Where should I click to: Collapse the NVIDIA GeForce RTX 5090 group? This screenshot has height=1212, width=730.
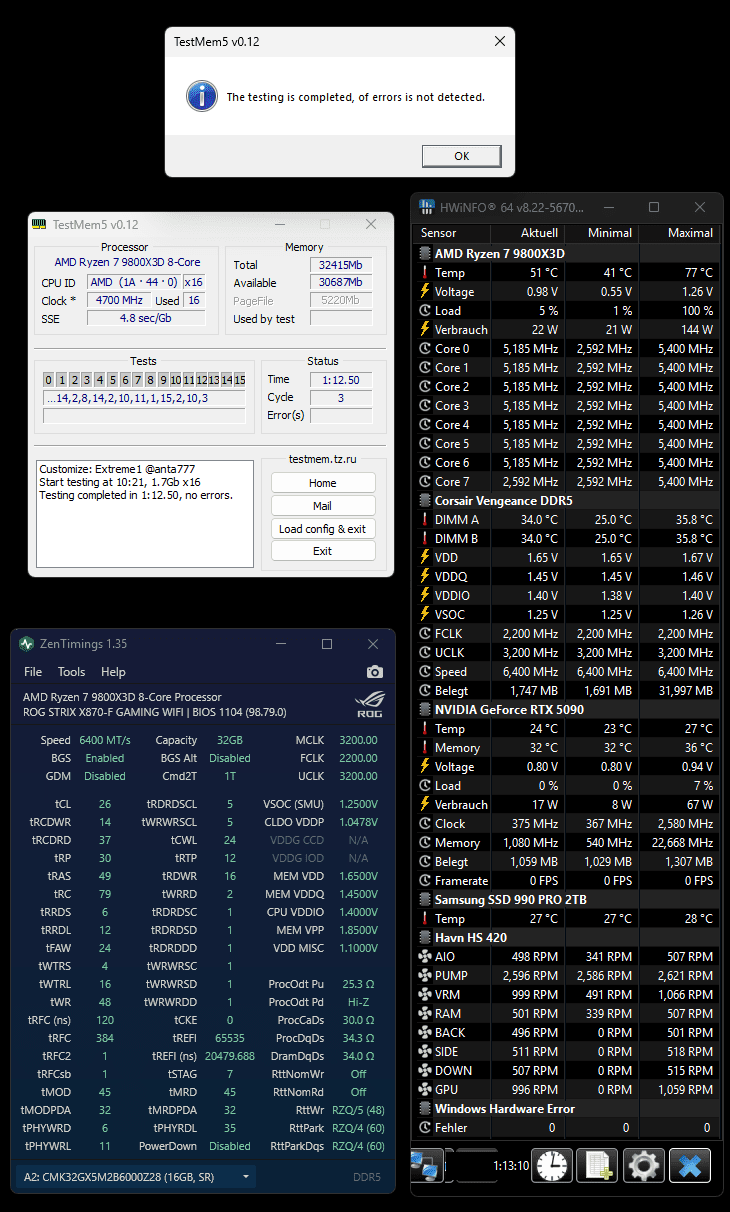pyautogui.click(x=566, y=709)
